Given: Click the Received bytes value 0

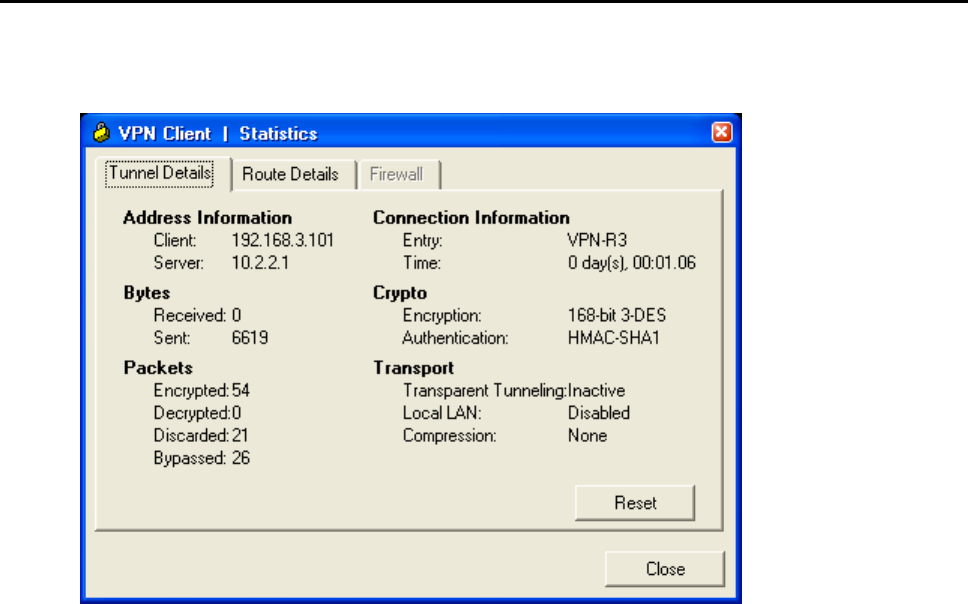Looking at the screenshot, I should click(x=236, y=316).
